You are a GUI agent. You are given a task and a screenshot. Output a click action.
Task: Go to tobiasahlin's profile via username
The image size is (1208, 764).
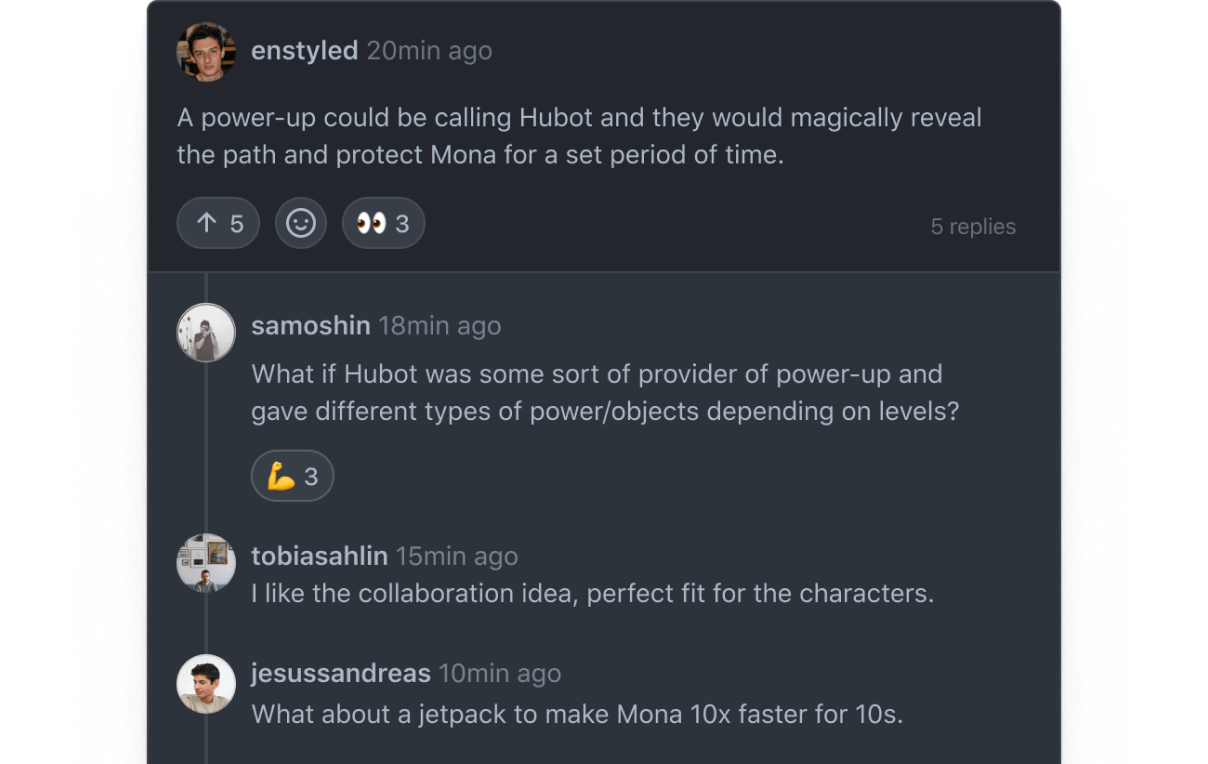(x=319, y=556)
